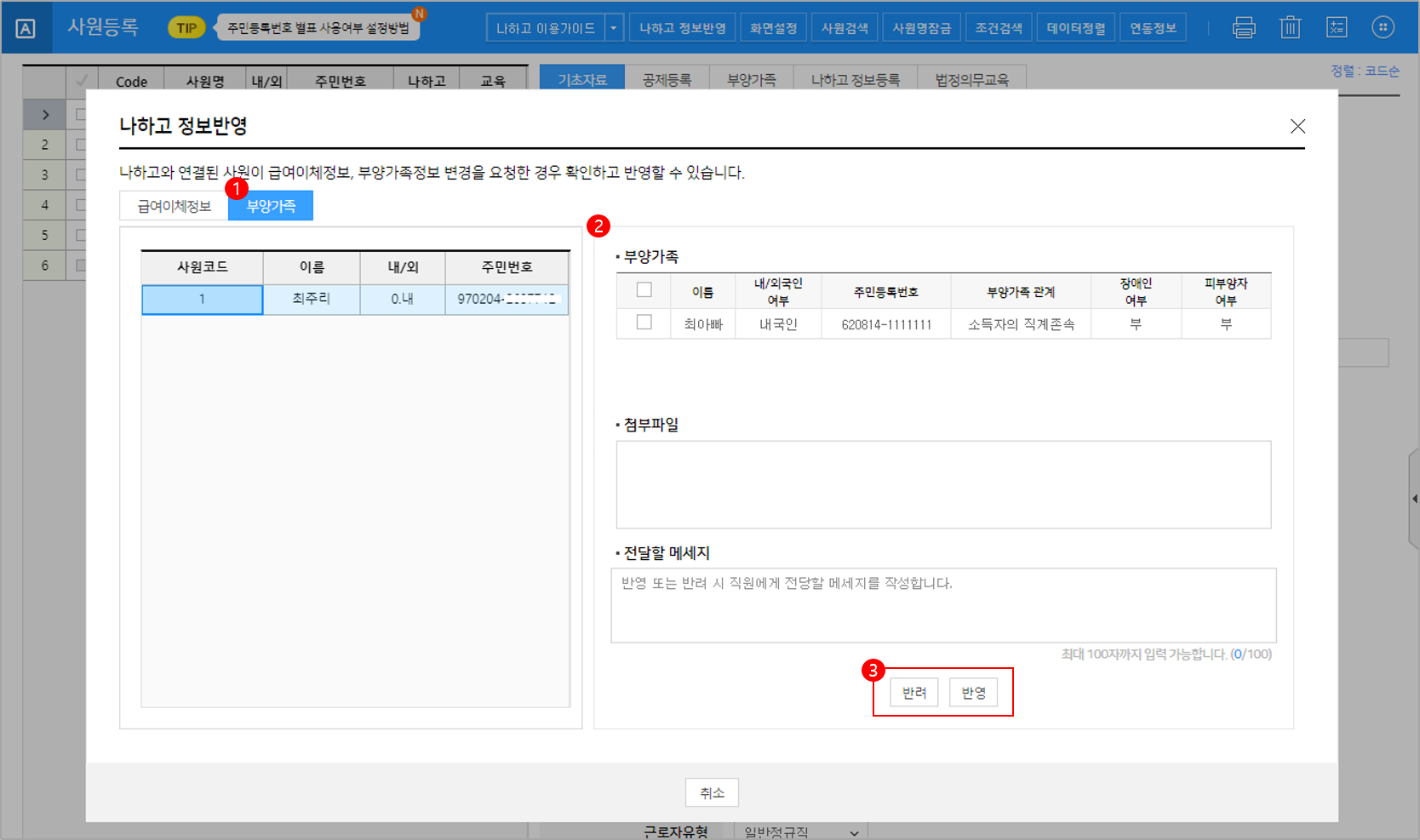Click the 사원명잠금 toolbar button
Image resolution: width=1420 pixels, height=840 pixels.
(922, 28)
